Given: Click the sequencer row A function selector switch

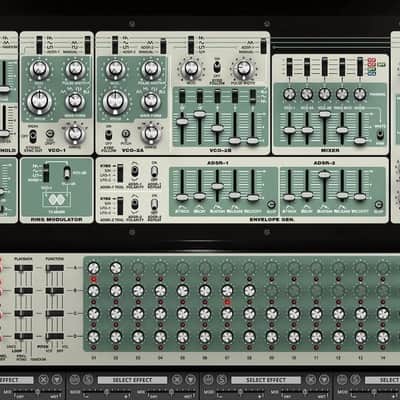Looking at the screenshot, I should [x=55, y=268].
